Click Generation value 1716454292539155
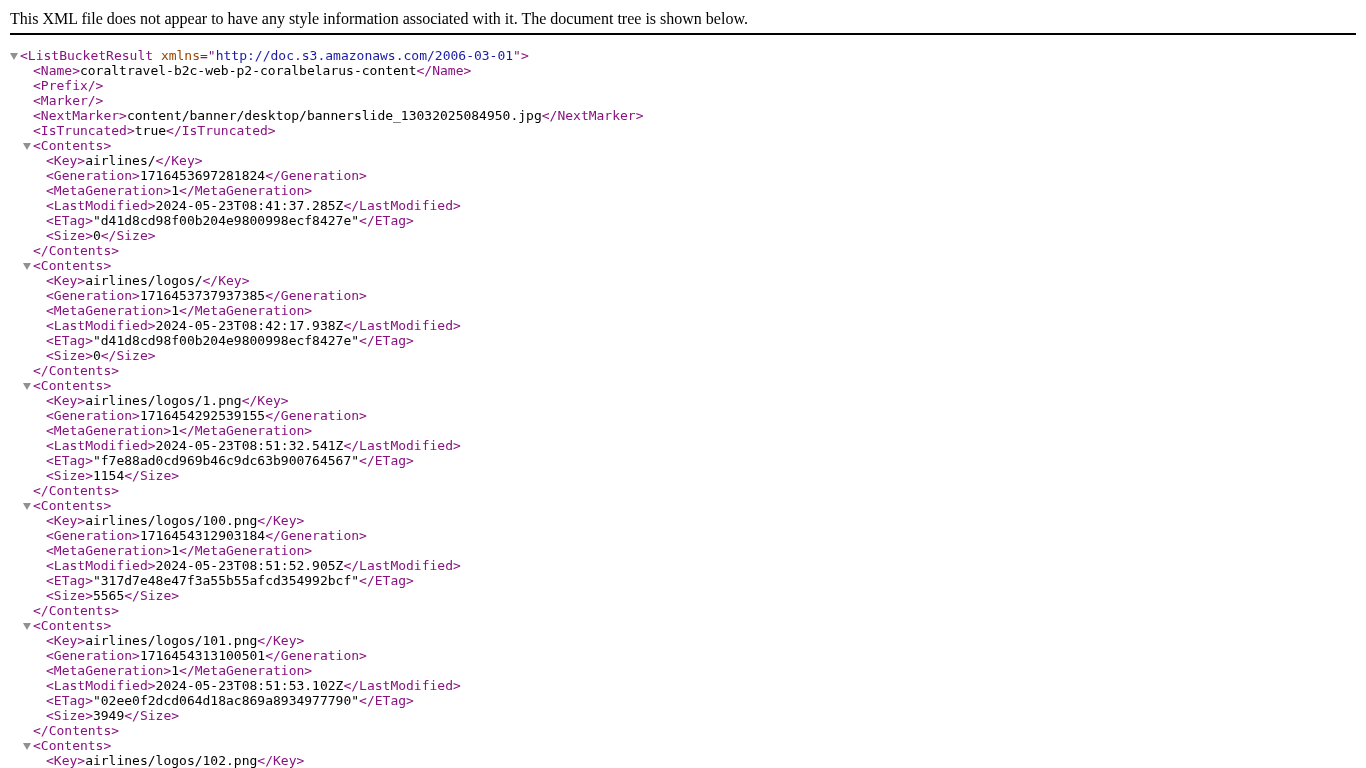Screen dimensions: 1366x768 point(202,416)
